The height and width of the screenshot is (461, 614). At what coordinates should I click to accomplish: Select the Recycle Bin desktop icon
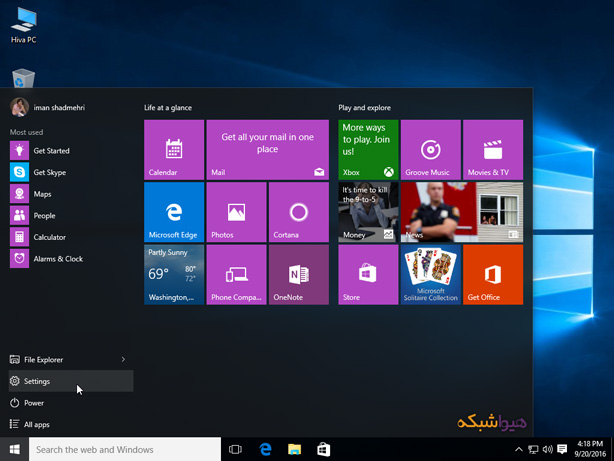pyautogui.click(x=23, y=78)
